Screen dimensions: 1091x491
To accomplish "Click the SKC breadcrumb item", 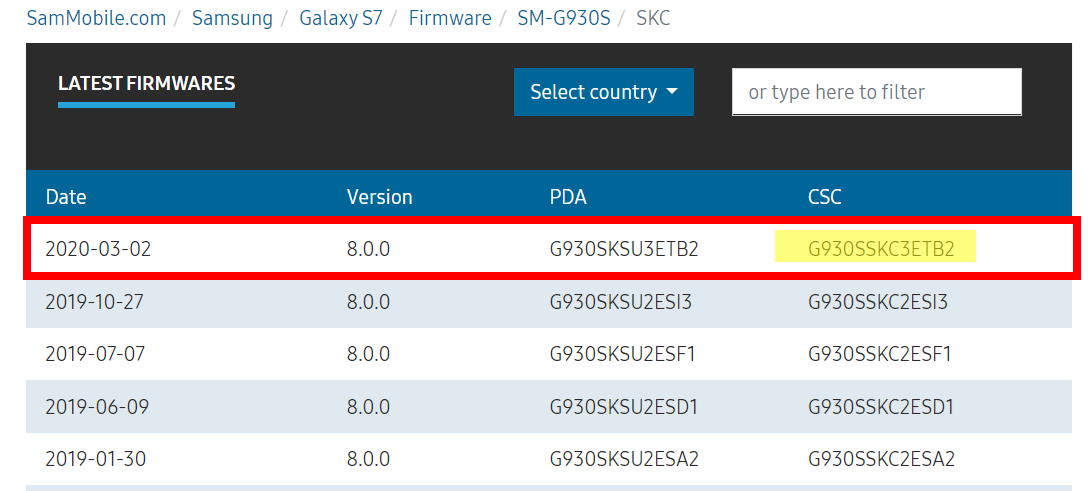I will pyautogui.click(x=653, y=17).
